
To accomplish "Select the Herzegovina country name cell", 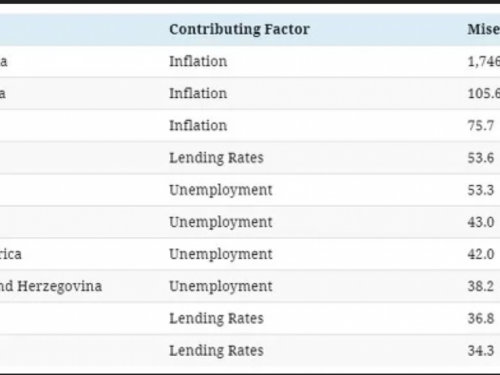I will click(x=51, y=286).
